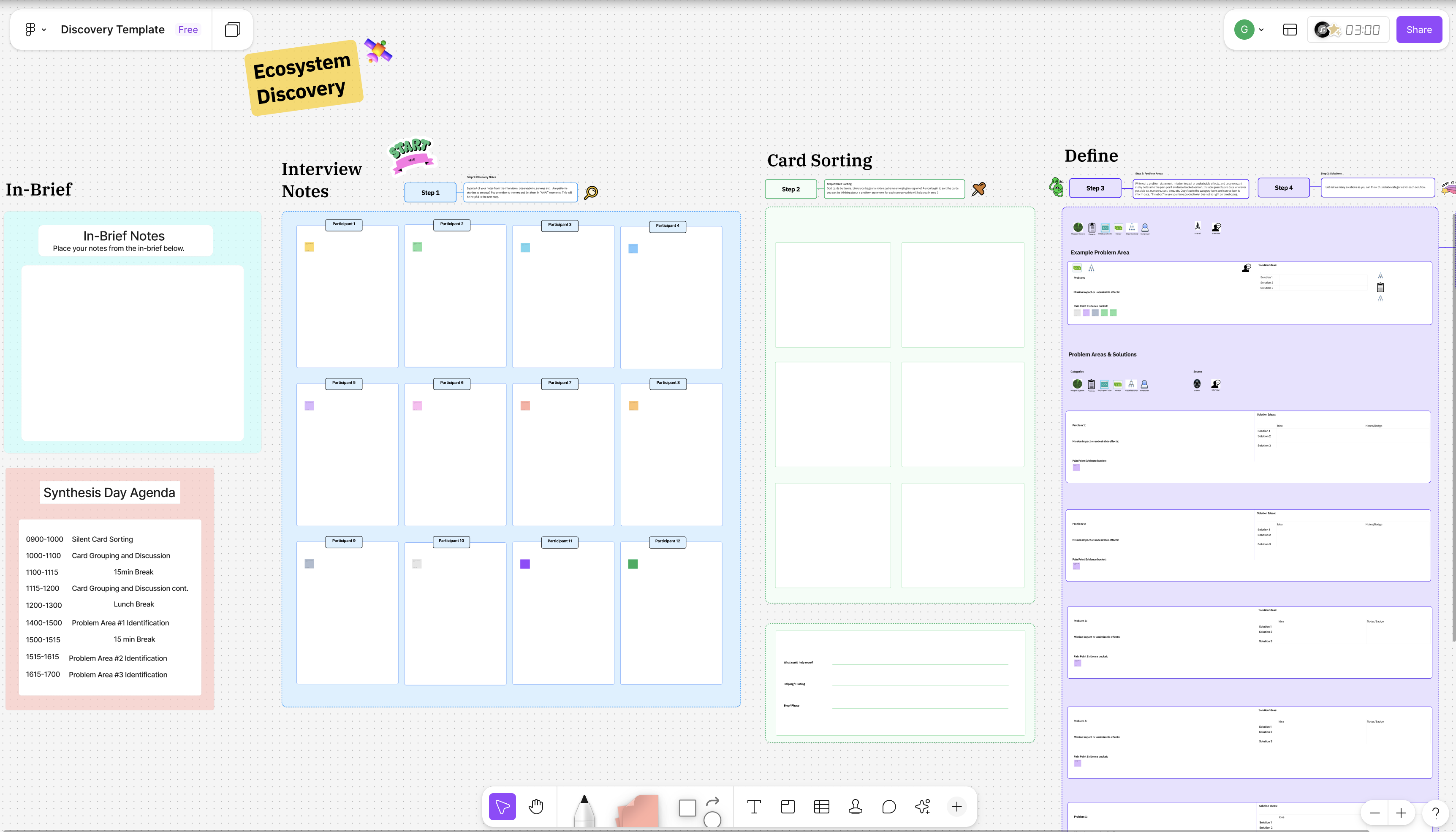Open more tools plus button

957,806
